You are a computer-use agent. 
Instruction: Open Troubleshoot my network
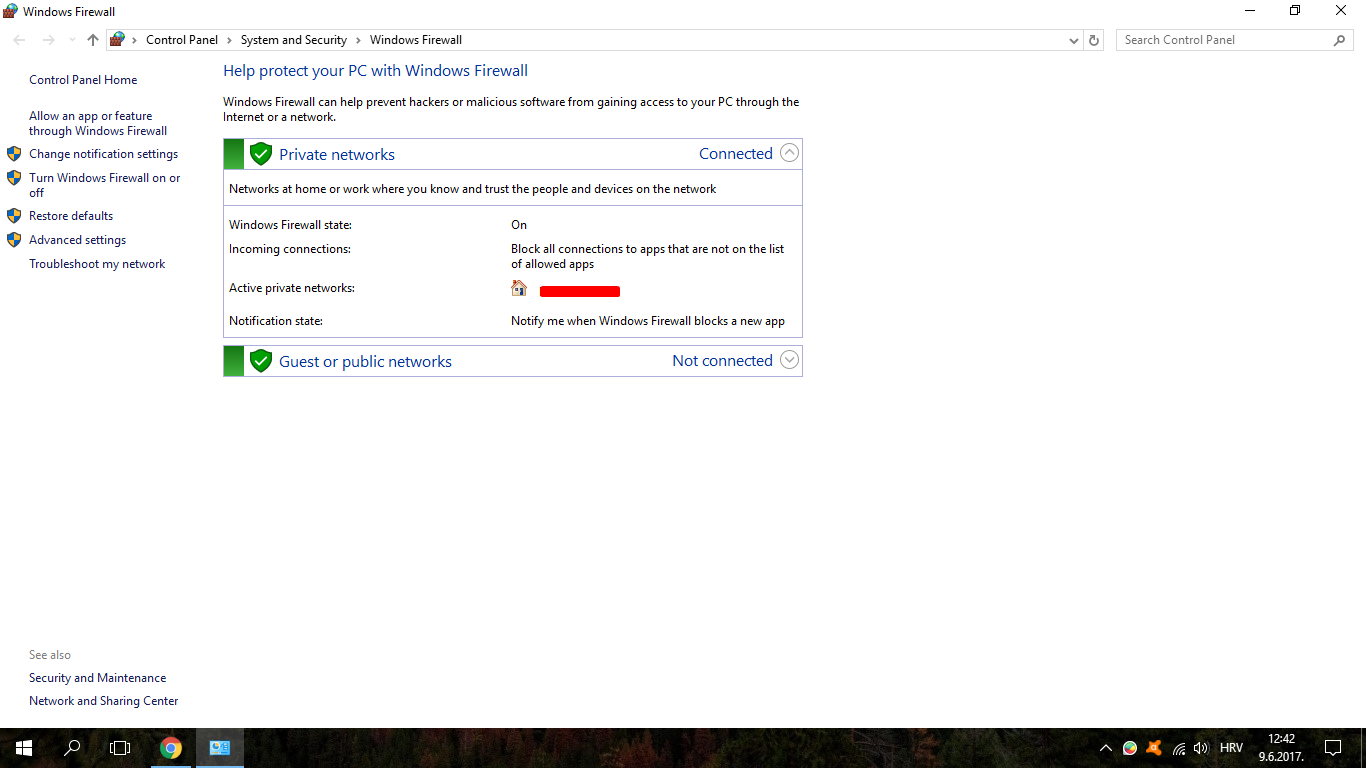click(x=97, y=264)
